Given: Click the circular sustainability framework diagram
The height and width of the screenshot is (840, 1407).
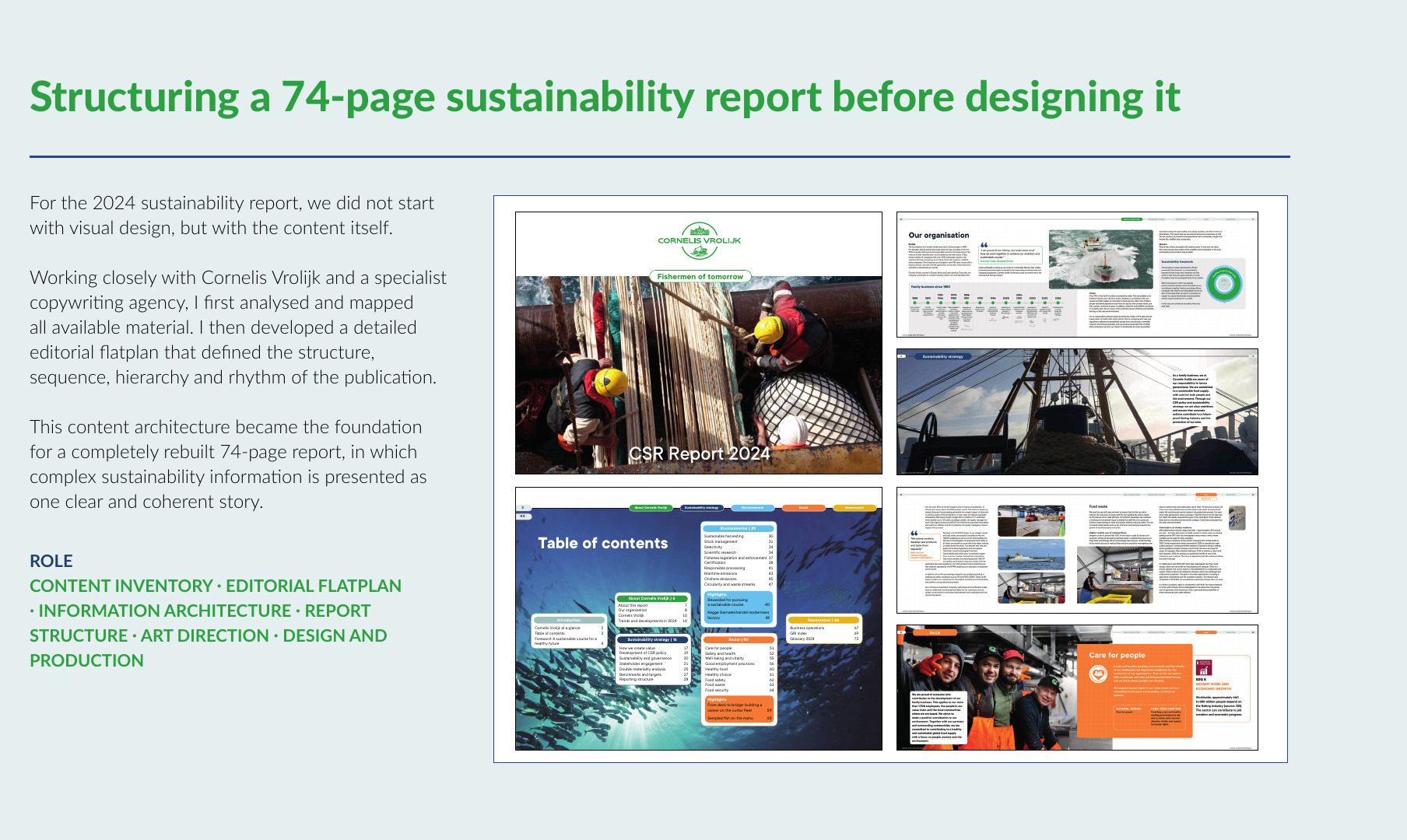Looking at the screenshot, I should [1224, 283].
